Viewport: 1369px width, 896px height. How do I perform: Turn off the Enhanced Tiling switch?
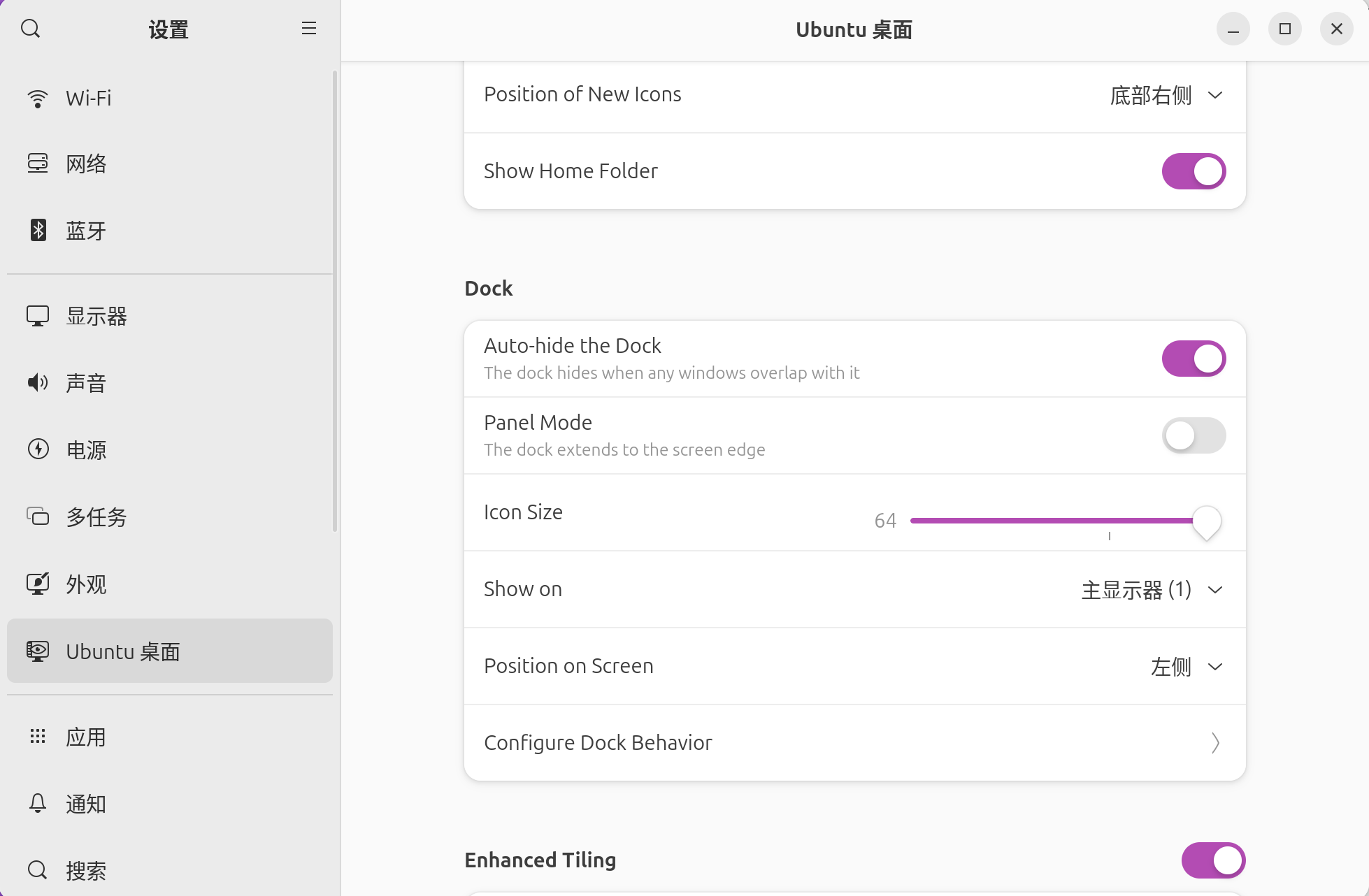(x=1213, y=860)
